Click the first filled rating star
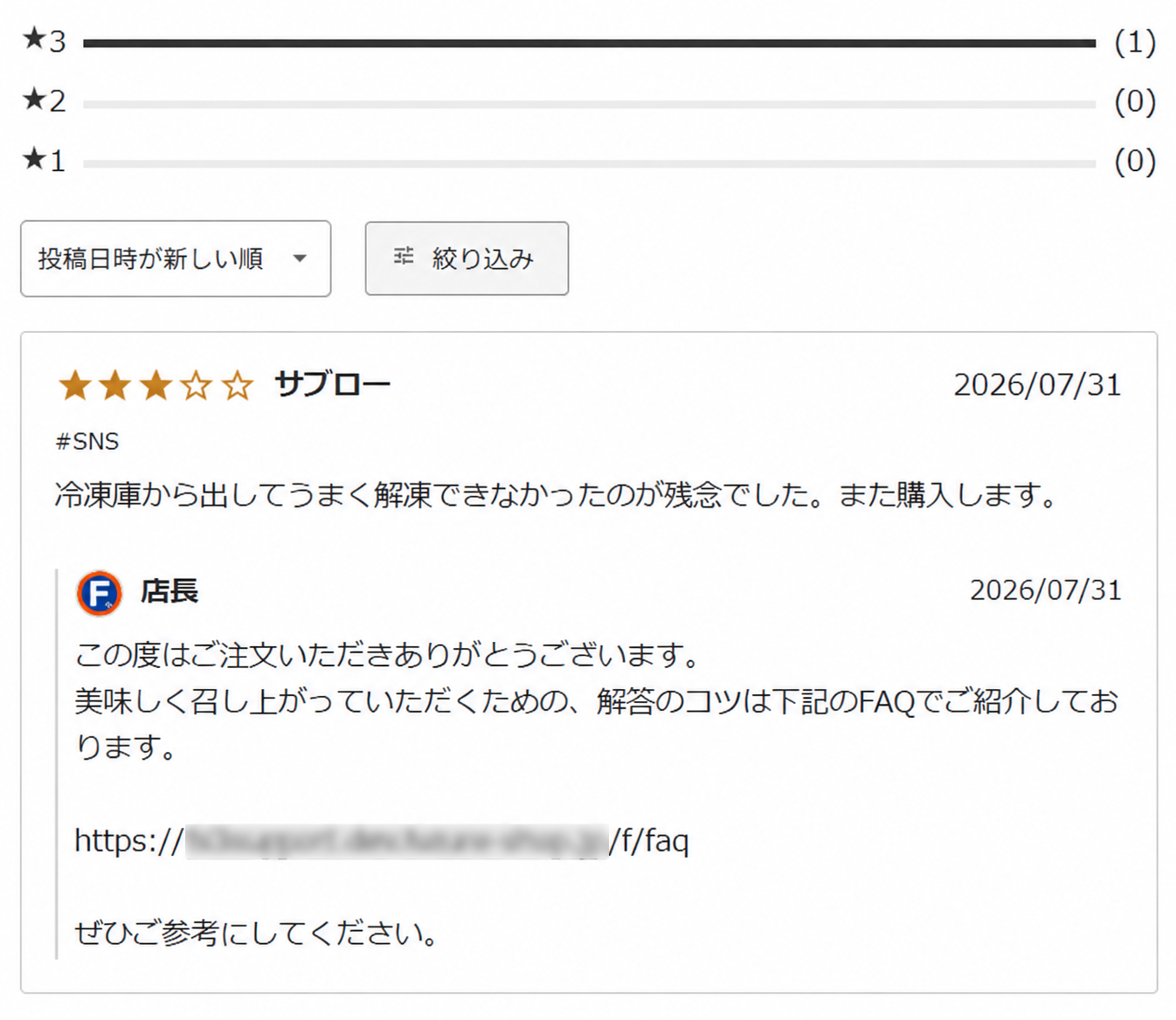 [74, 385]
